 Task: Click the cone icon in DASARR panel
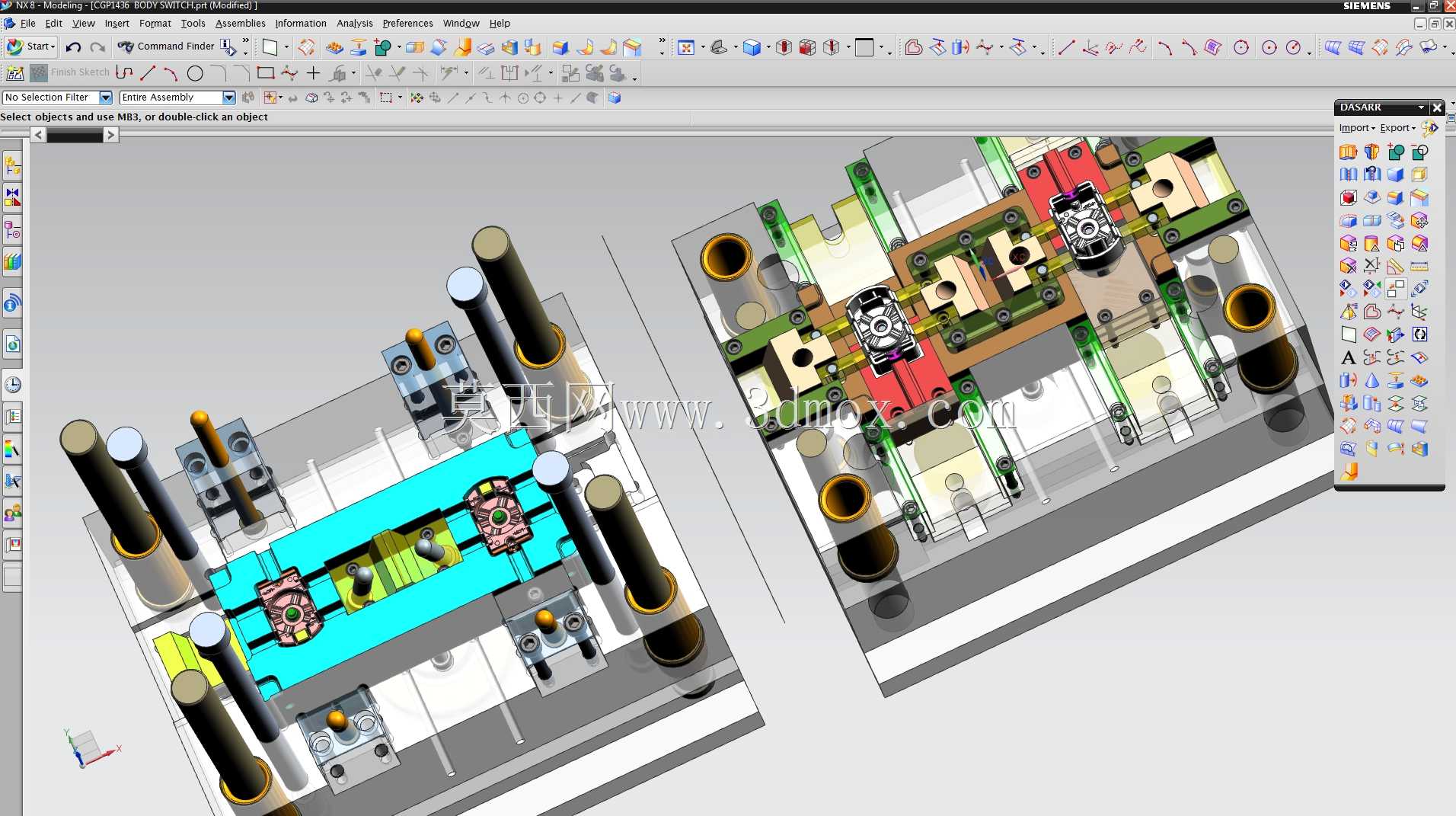point(1371,380)
